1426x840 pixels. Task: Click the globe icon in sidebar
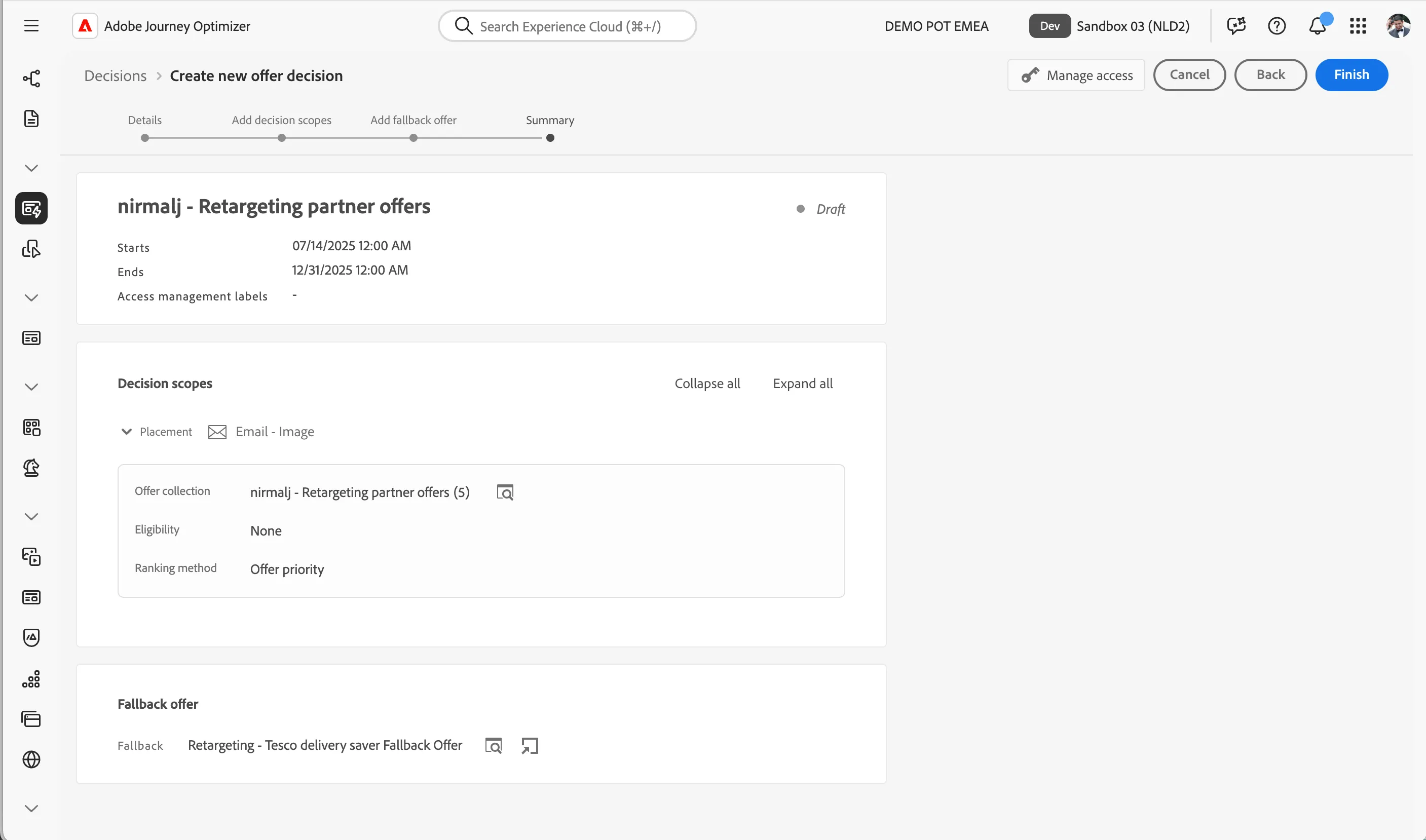(x=32, y=759)
